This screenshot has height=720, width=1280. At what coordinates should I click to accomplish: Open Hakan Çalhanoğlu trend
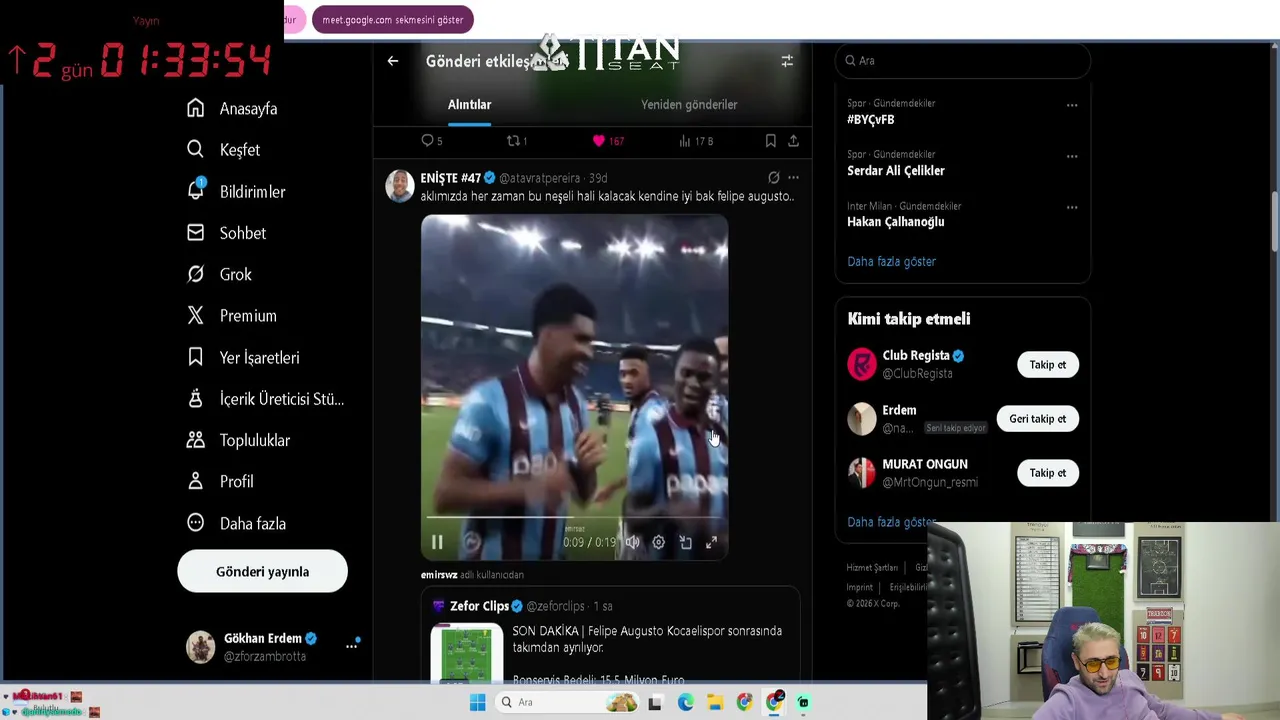(895, 222)
